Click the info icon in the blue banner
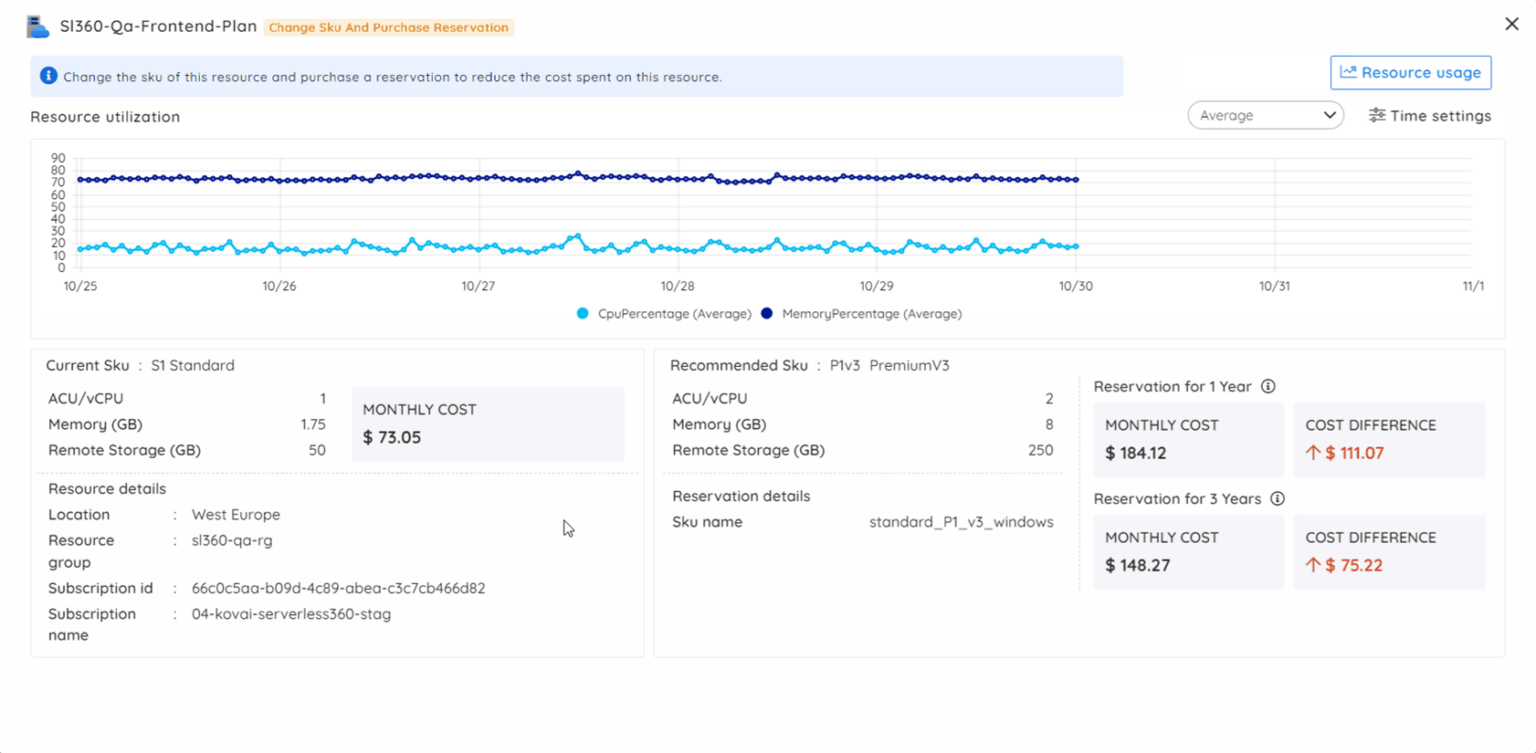This screenshot has height=753, width=1536. [x=51, y=76]
